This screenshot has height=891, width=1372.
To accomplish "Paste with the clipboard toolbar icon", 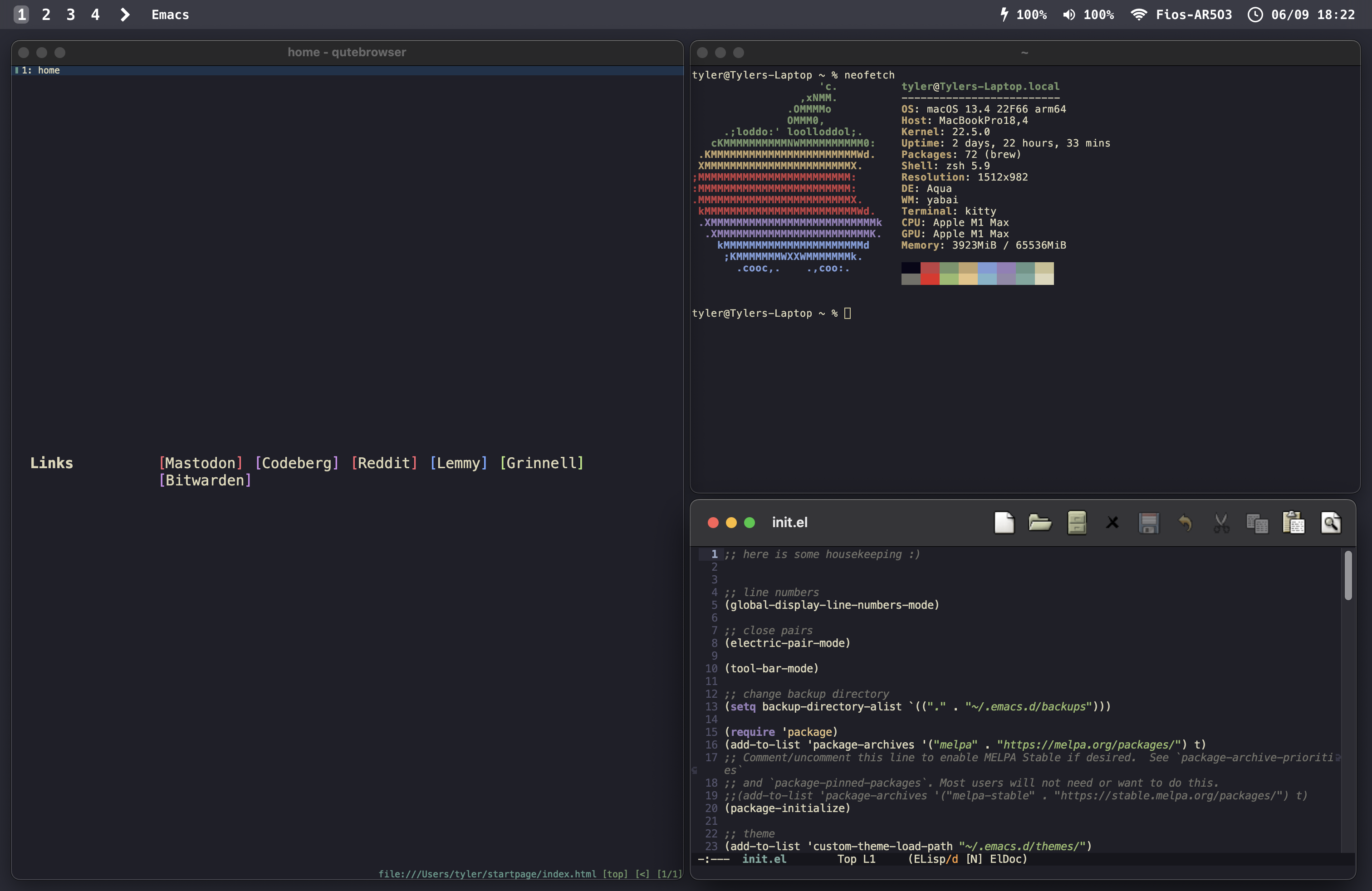I will pos(1294,523).
